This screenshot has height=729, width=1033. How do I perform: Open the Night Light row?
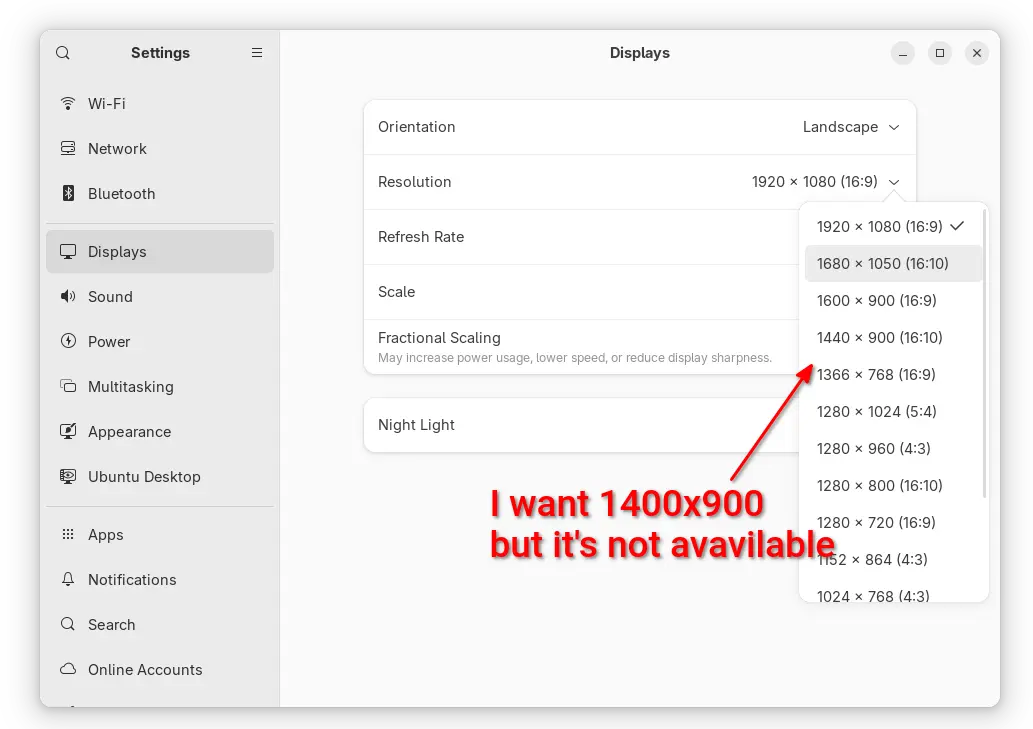(x=581, y=425)
